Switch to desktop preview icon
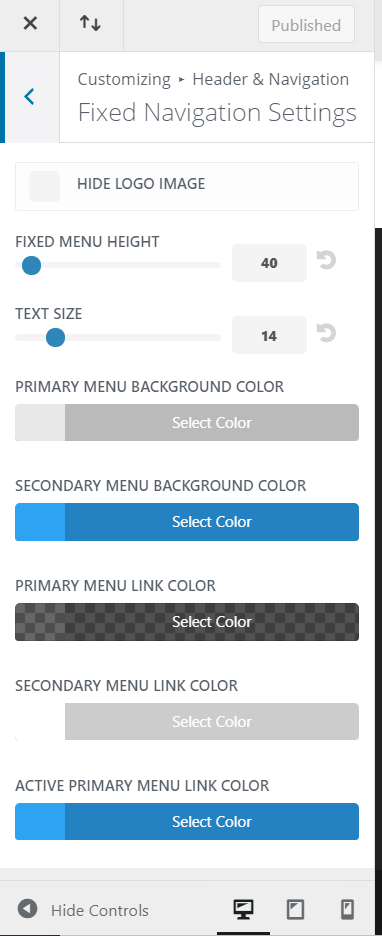 point(243,909)
